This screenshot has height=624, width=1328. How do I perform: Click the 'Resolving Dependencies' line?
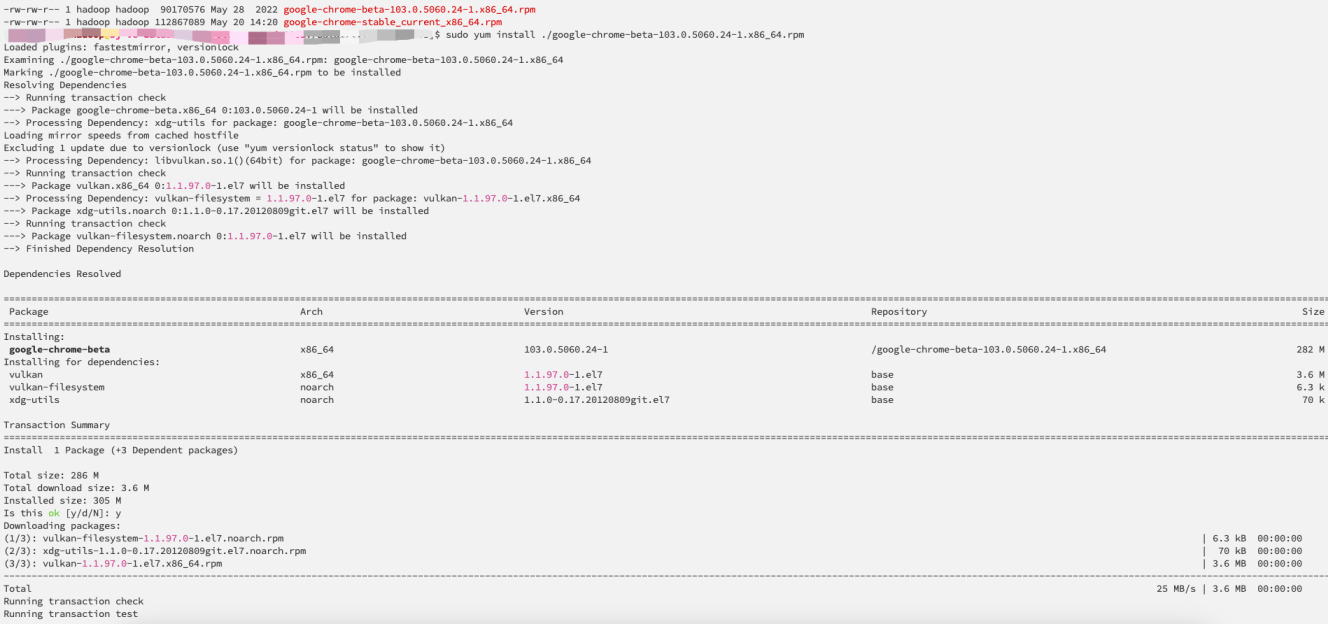[65, 85]
